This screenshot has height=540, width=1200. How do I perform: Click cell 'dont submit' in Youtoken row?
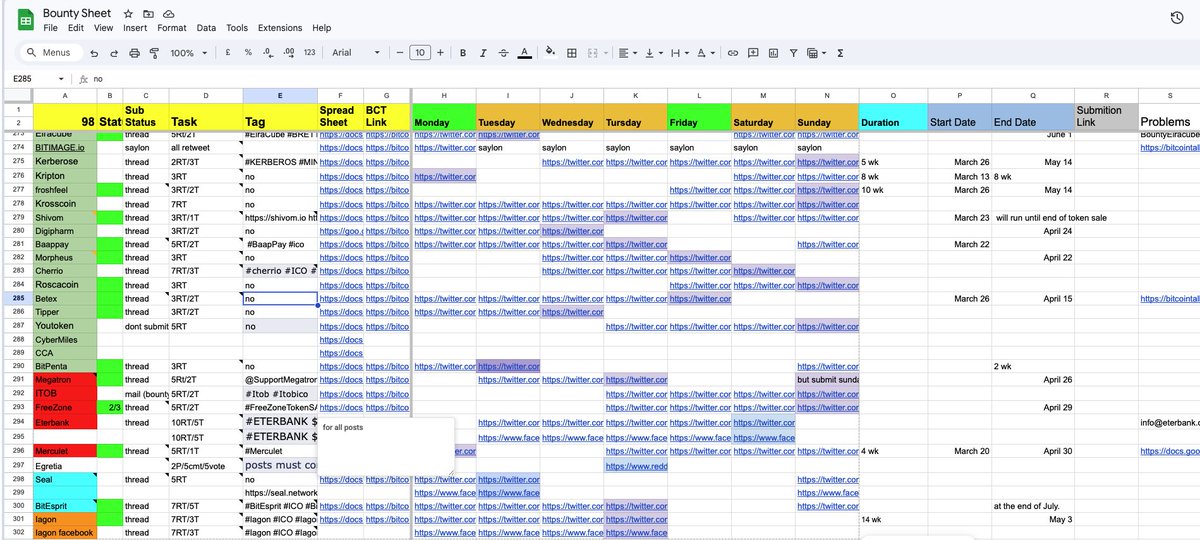(146, 326)
